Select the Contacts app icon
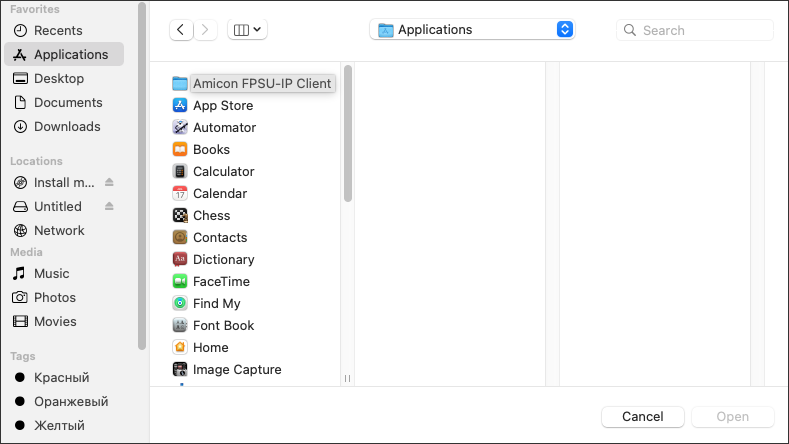Viewport: 789px width, 444px height. 180,238
